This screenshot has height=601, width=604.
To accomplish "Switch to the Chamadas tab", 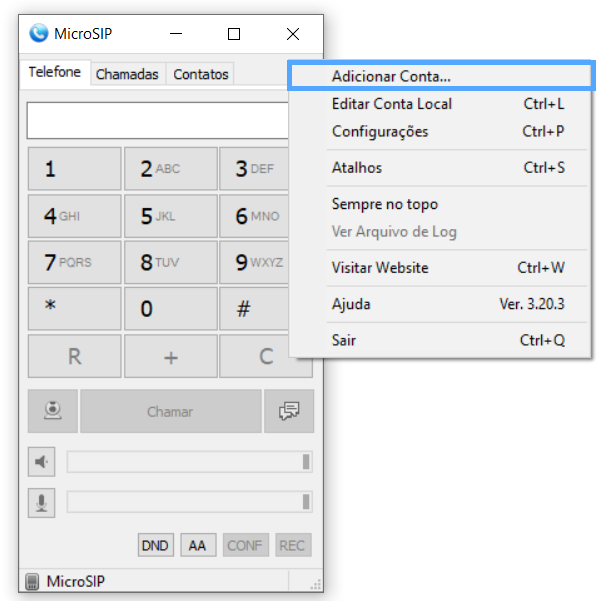I will pos(127,74).
